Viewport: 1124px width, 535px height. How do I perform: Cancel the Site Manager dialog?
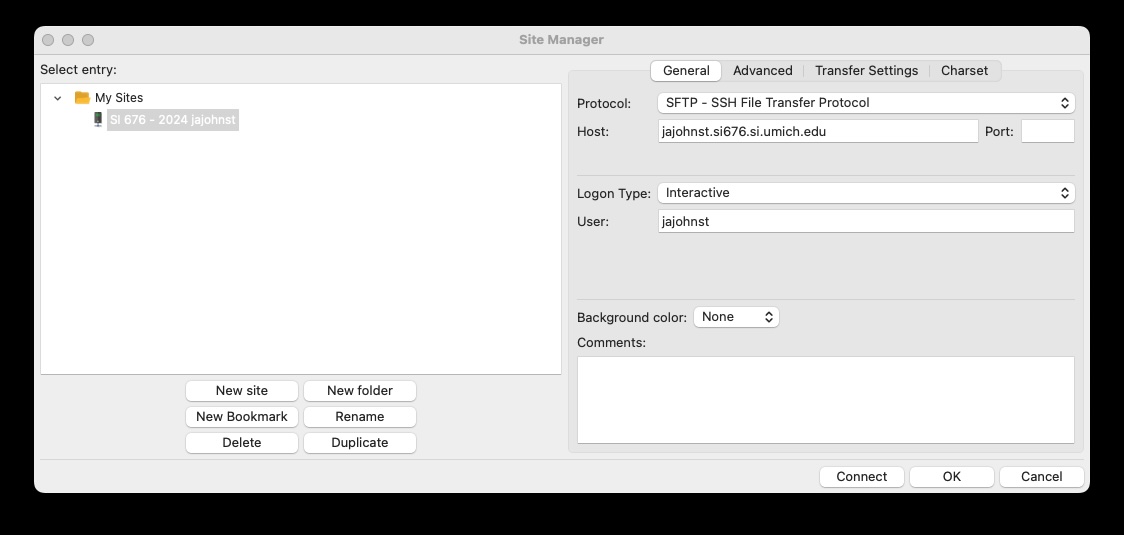pyautogui.click(x=1041, y=477)
